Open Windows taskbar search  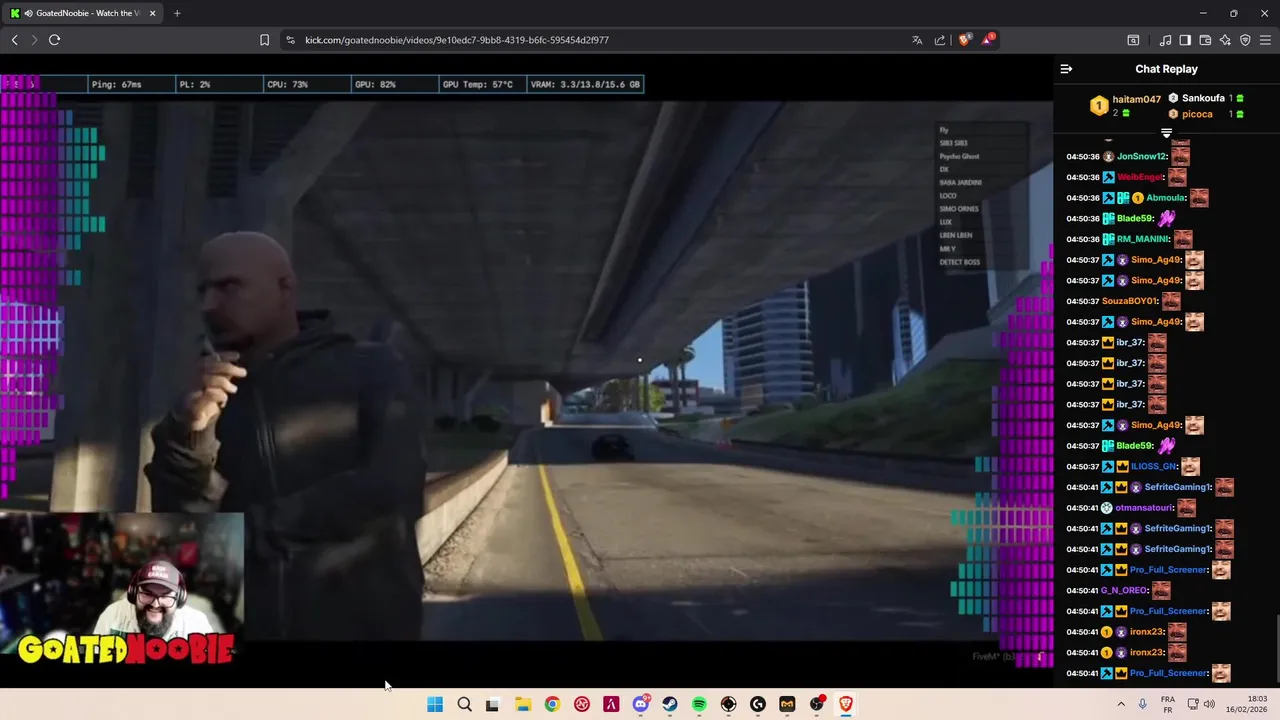(464, 705)
